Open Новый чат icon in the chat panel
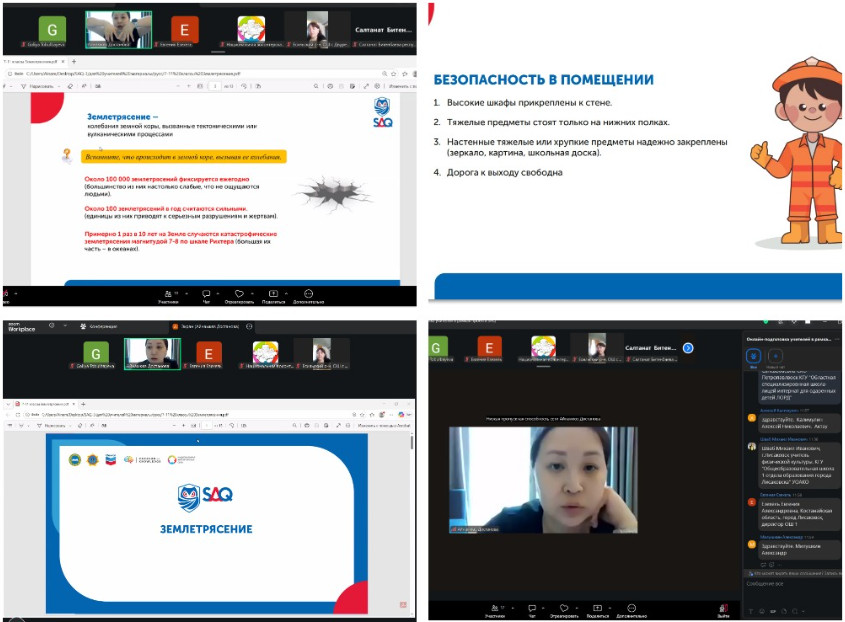845x622 pixels. point(775,355)
